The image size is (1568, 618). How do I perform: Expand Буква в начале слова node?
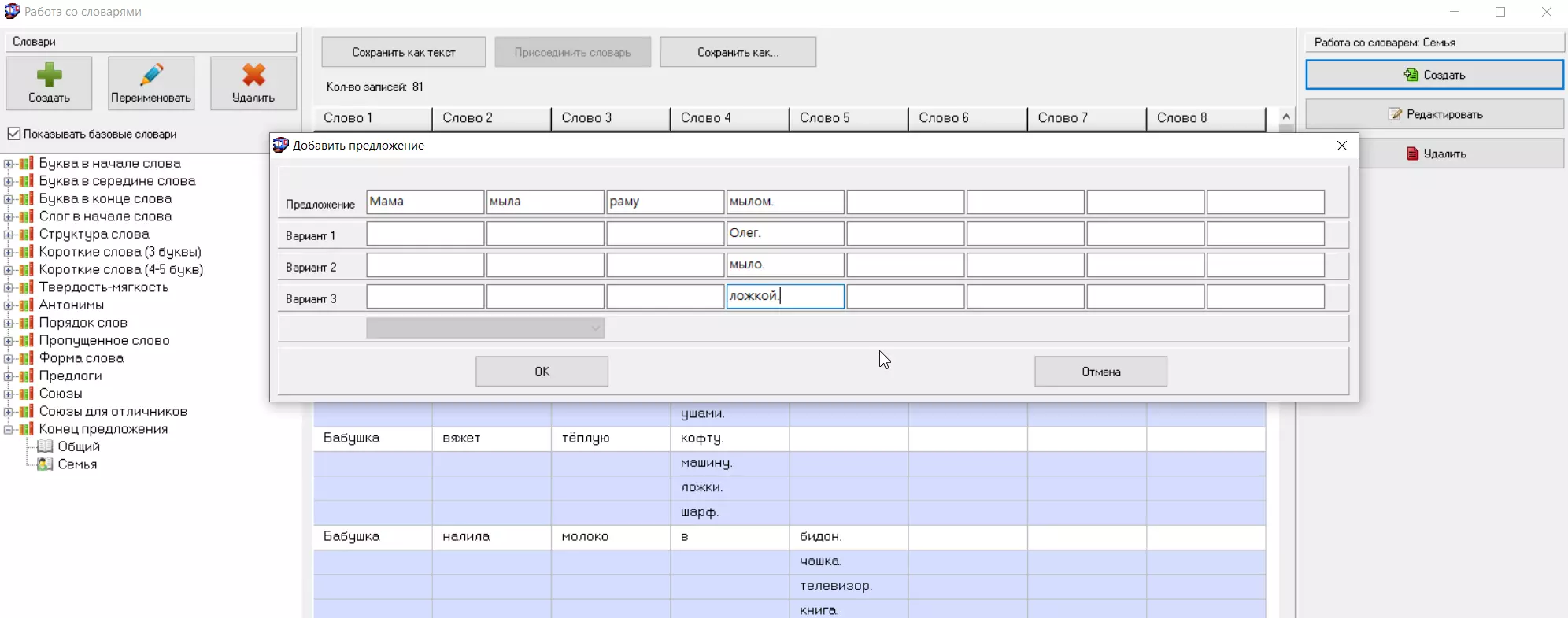click(8, 164)
